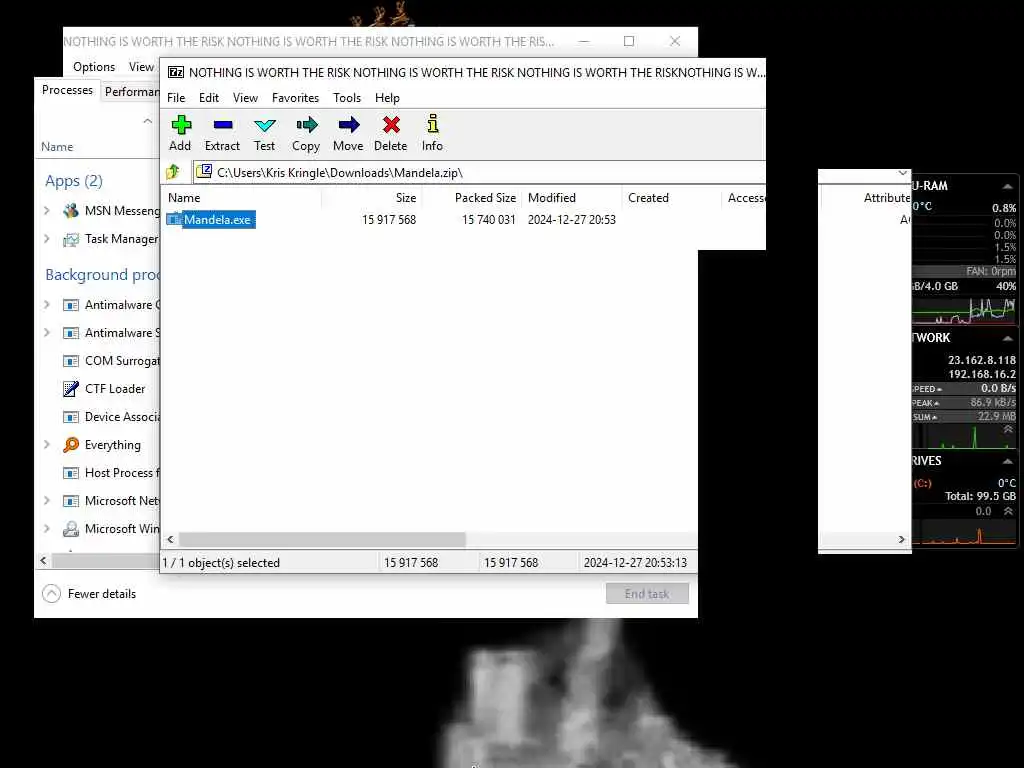Select Task Manager process icon
This screenshot has height=768, width=1024.
[x=71, y=239]
